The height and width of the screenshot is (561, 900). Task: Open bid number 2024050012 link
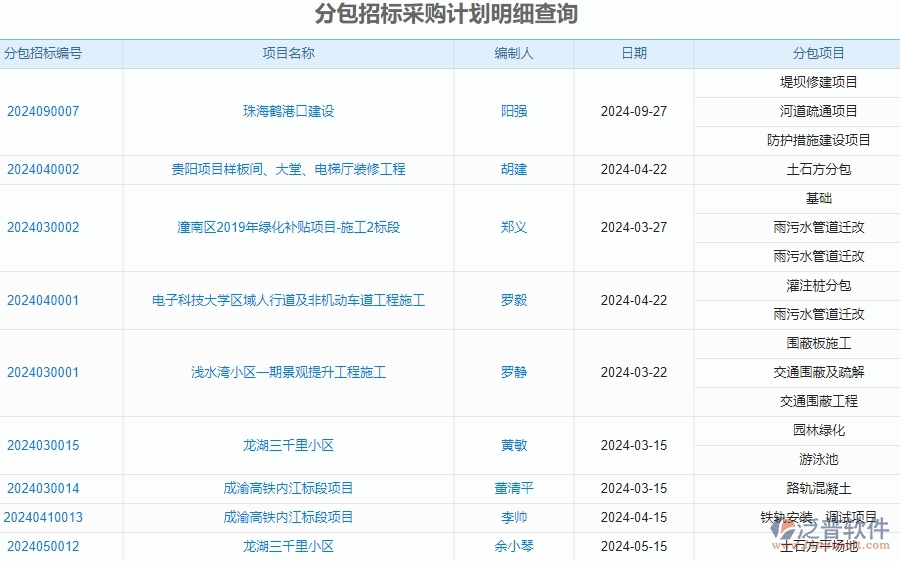coord(43,546)
